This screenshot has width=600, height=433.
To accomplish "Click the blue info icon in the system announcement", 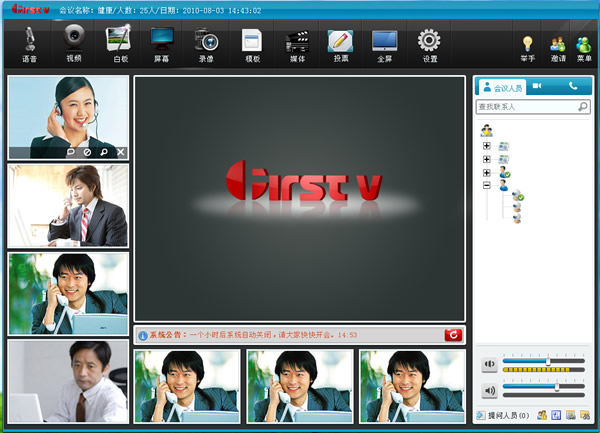I will [x=143, y=335].
